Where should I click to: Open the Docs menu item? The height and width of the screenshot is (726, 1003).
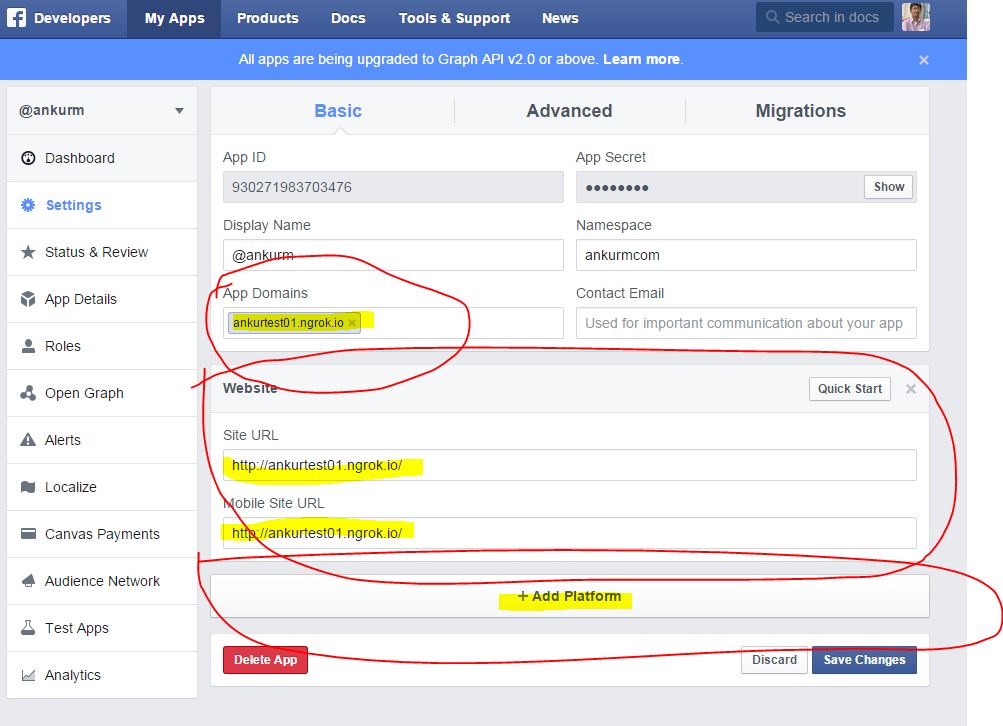coord(348,17)
